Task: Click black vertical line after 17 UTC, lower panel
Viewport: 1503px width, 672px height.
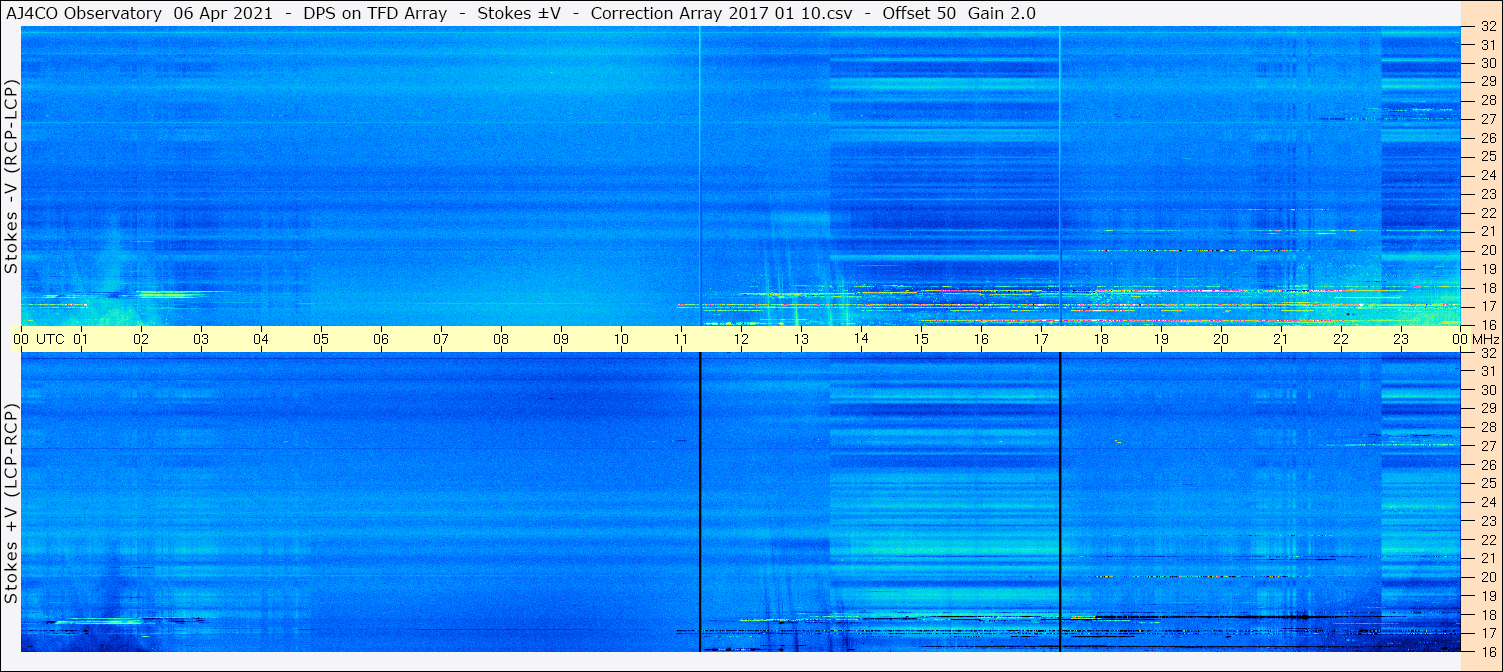Action: click(x=1060, y=502)
